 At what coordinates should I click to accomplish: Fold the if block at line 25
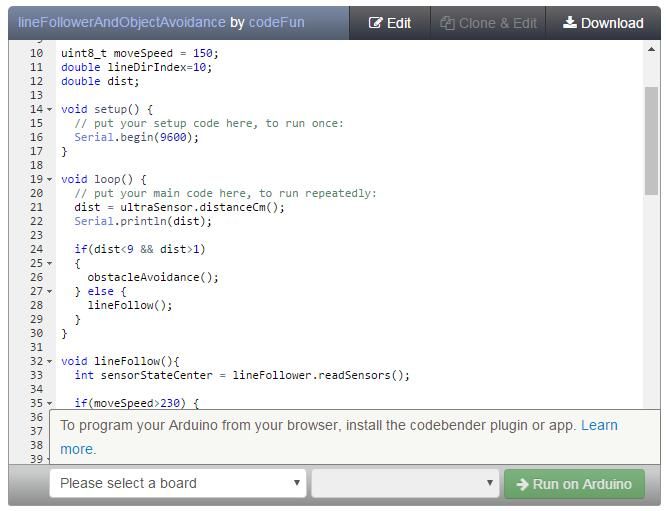tap(49, 264)
